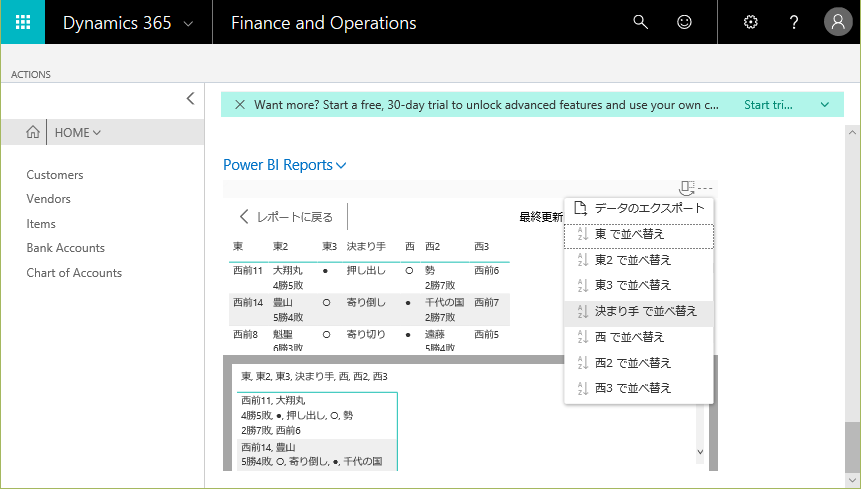
Task: Select the 千代の国 cell
Action: point(444,302)
